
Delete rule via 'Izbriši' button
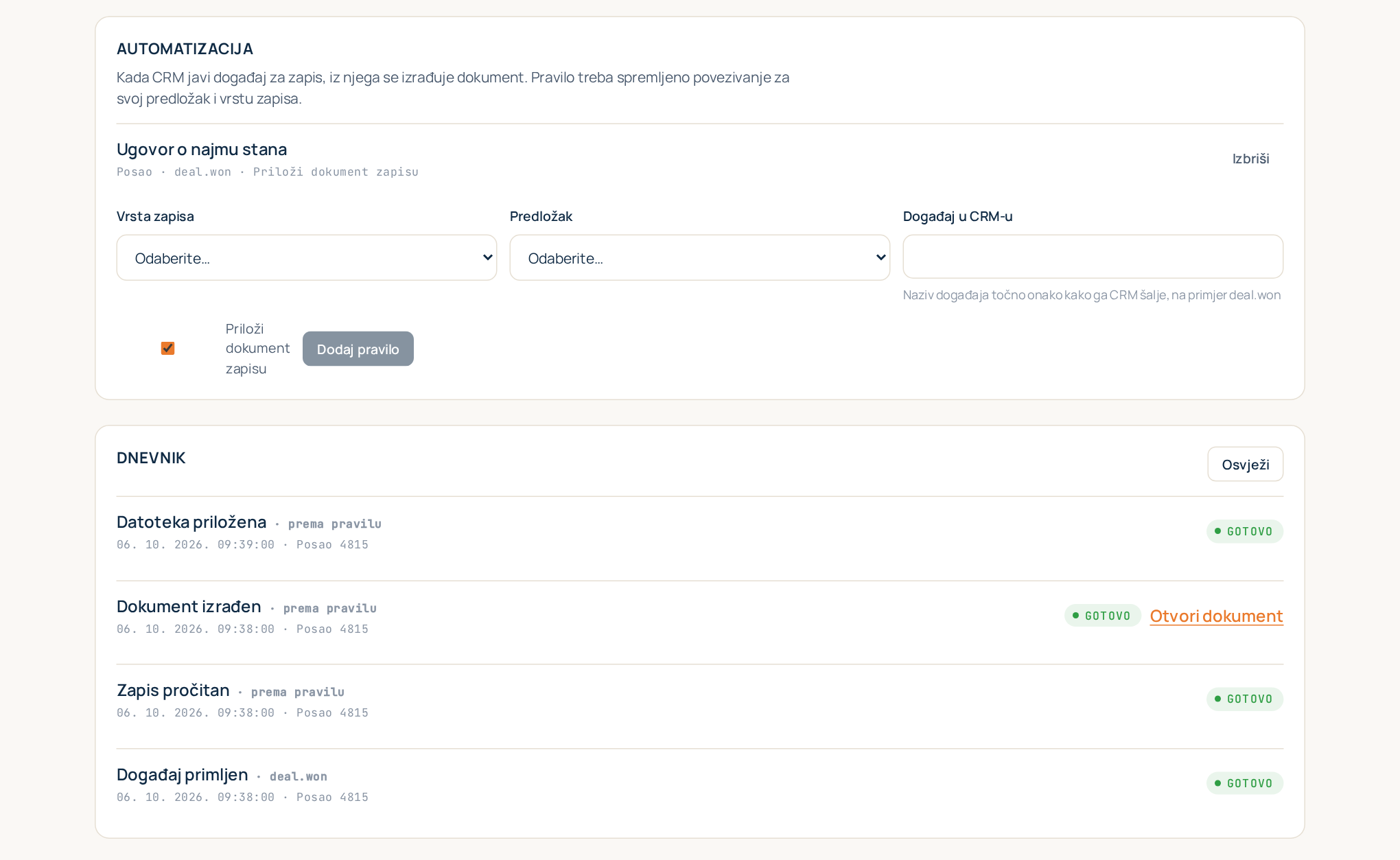point(1250,159)
